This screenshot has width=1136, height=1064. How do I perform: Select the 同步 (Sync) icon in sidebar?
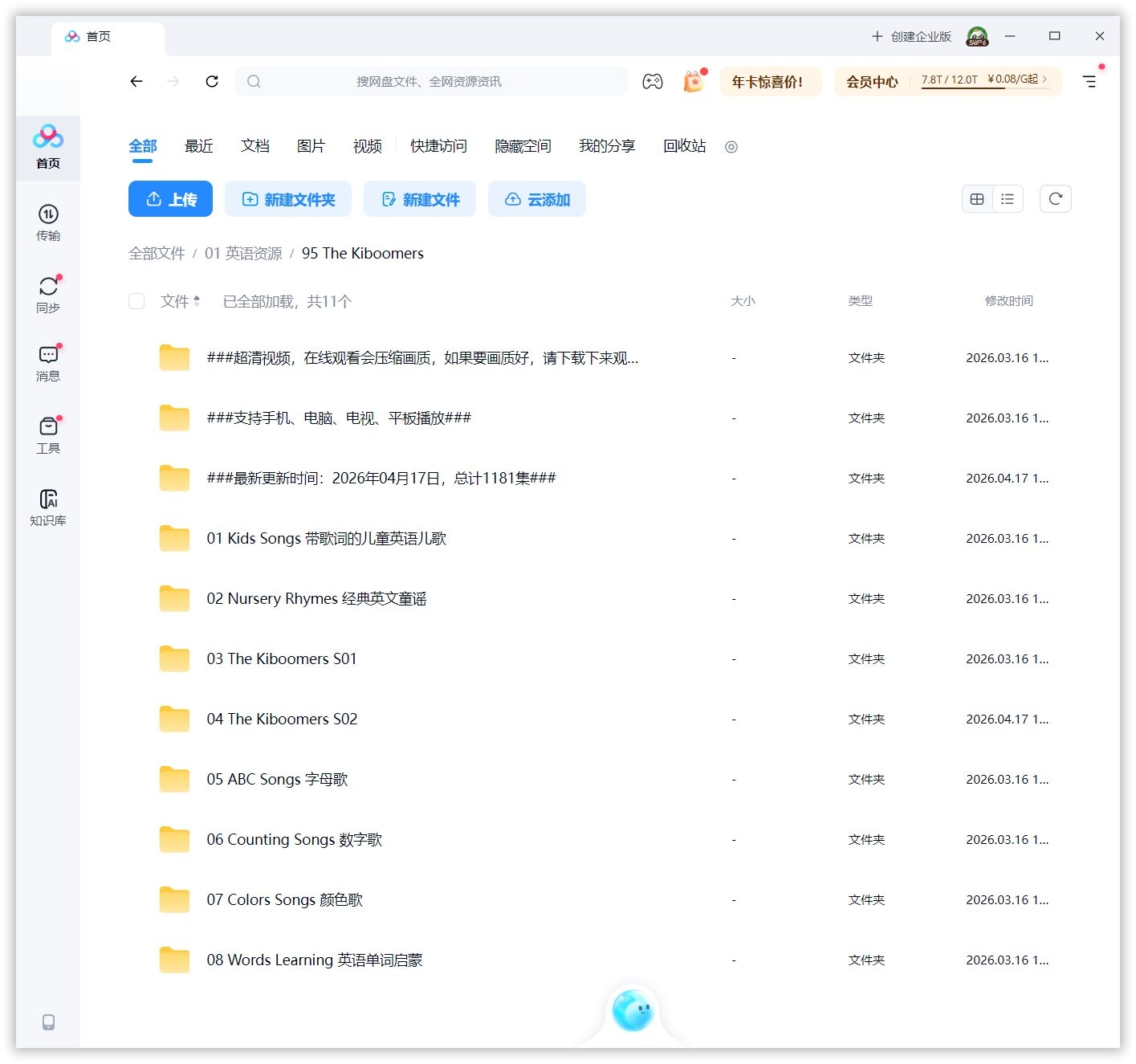48,293
